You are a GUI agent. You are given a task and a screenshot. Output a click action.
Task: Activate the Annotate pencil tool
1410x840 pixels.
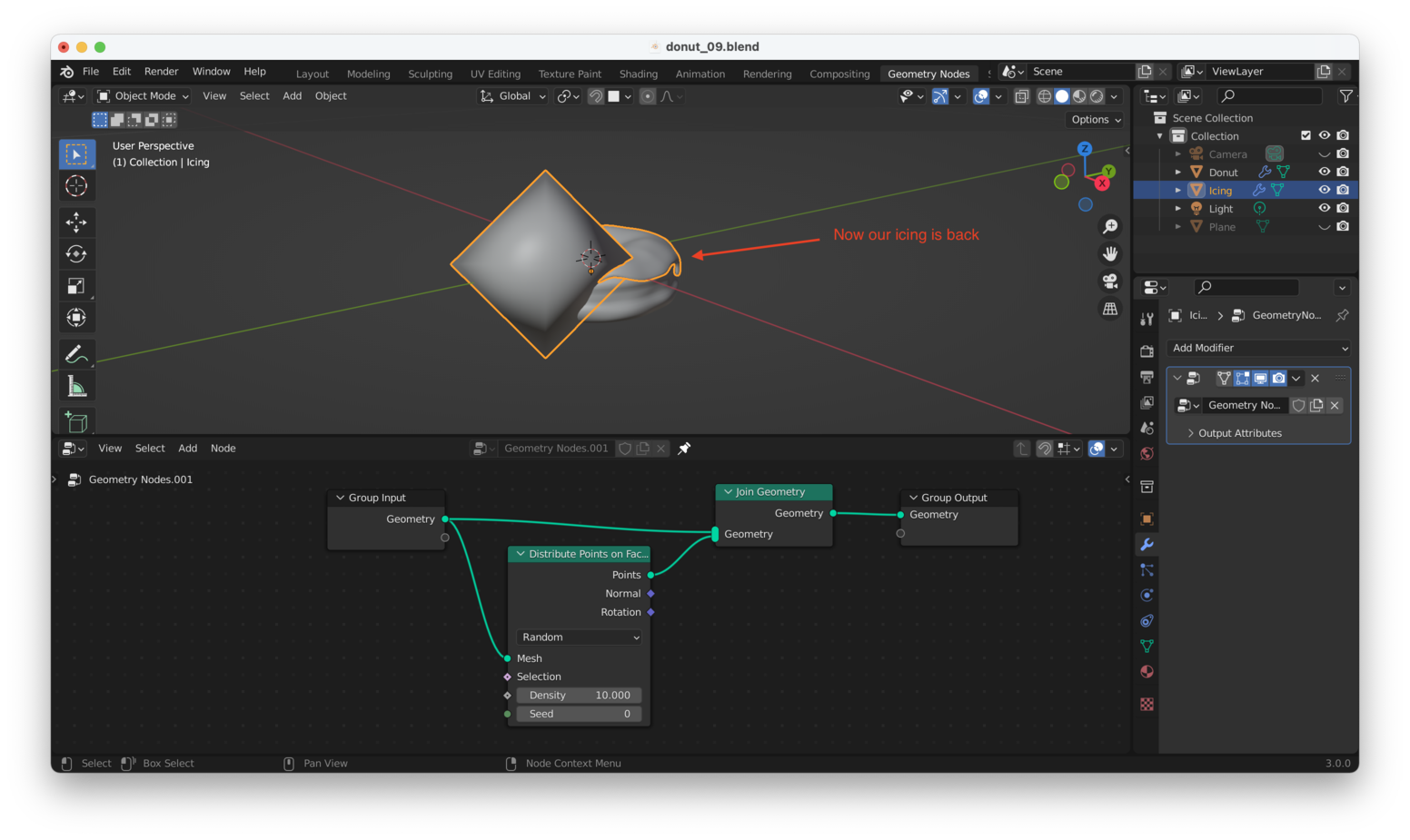[x=76, y=354]
